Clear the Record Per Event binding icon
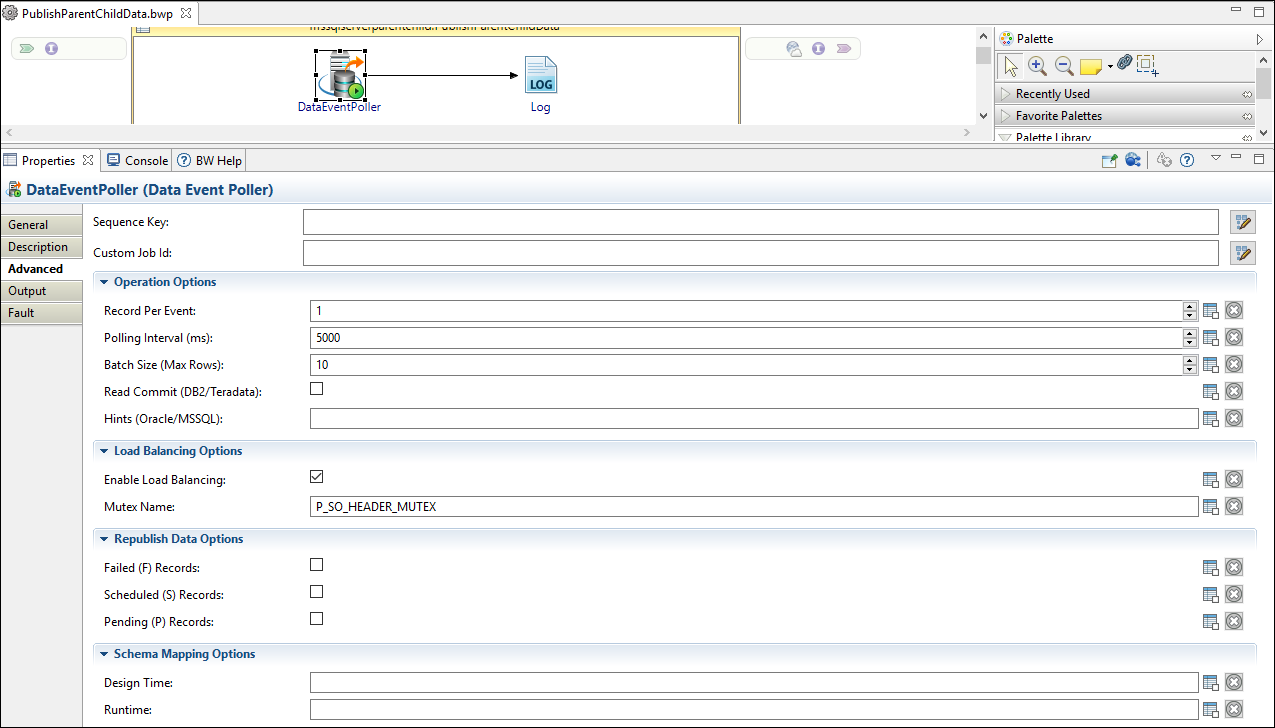Image resolution: width=1275 pixels, height=728 pixels. coord(1234,311)
